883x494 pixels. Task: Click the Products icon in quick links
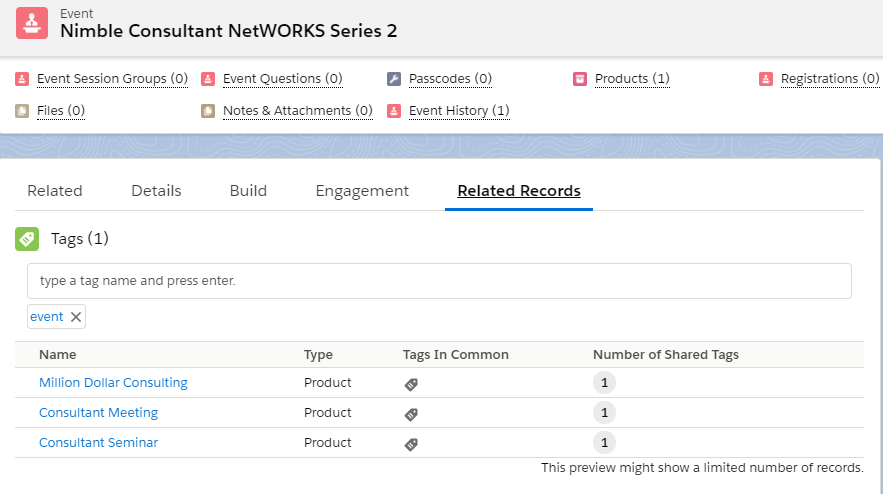point(580,79)
